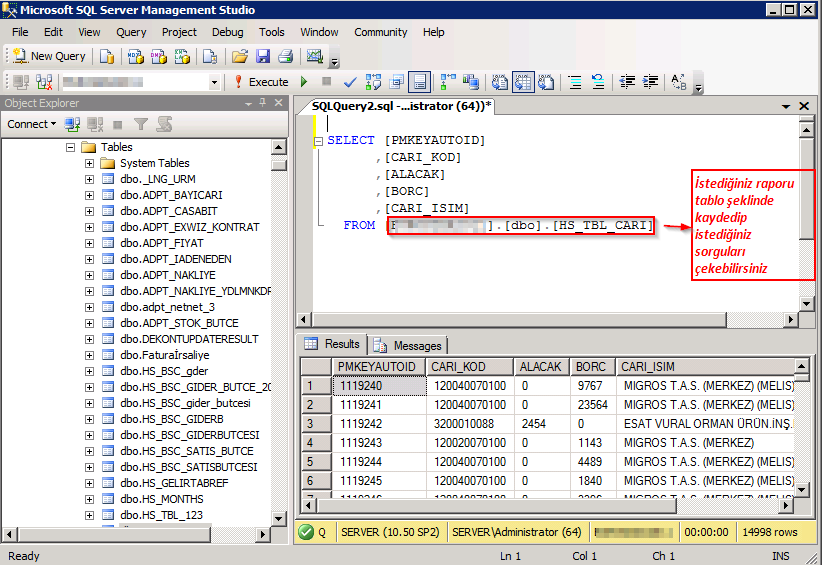Click the green Debug play icon

point(304,82)
